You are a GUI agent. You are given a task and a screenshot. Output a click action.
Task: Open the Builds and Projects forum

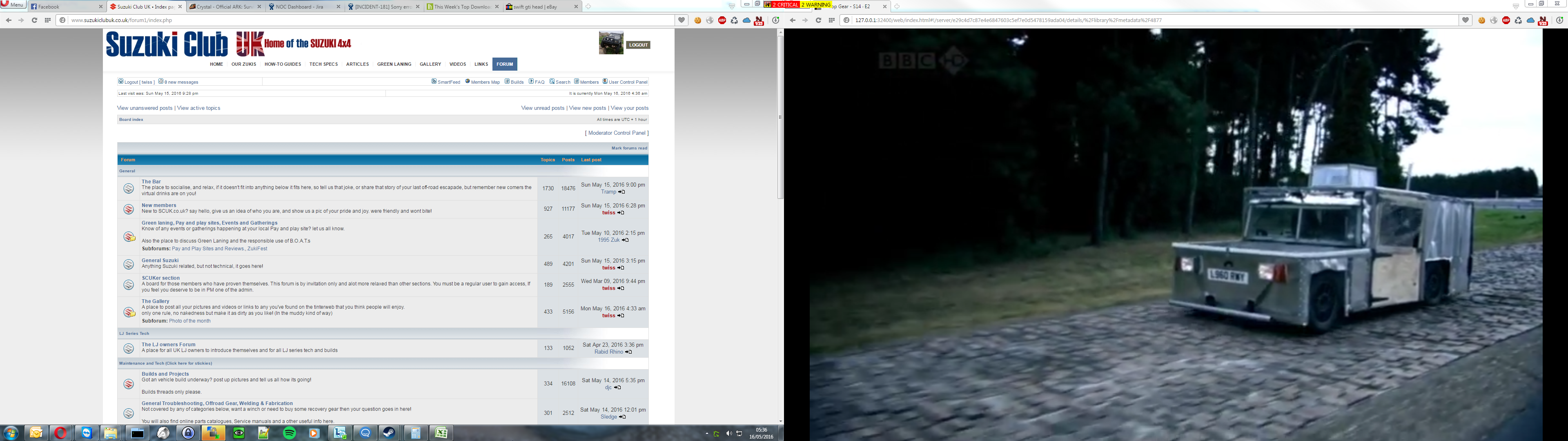(165, 374)
